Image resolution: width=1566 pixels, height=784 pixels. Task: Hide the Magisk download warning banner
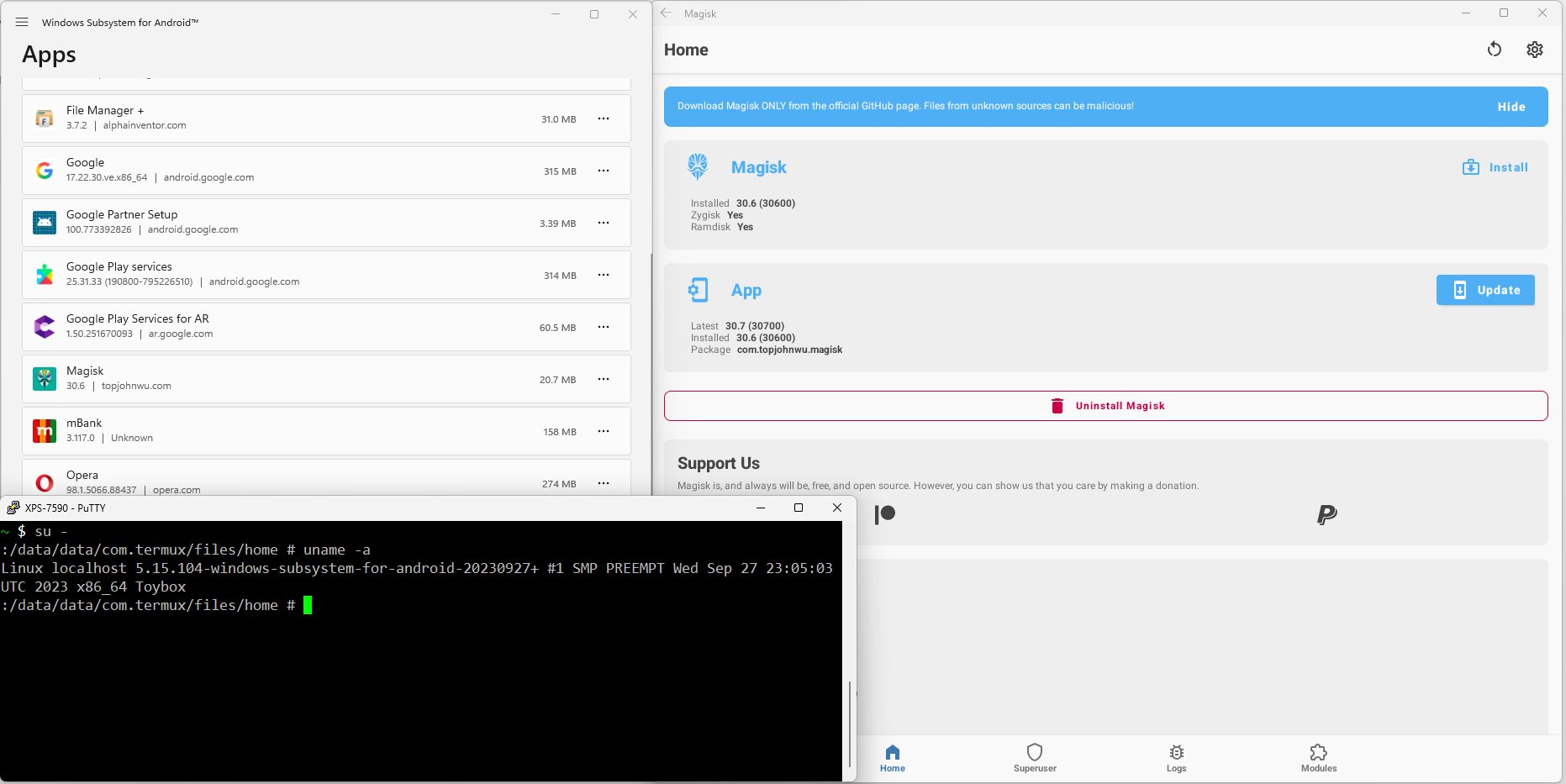[1511, 107]
